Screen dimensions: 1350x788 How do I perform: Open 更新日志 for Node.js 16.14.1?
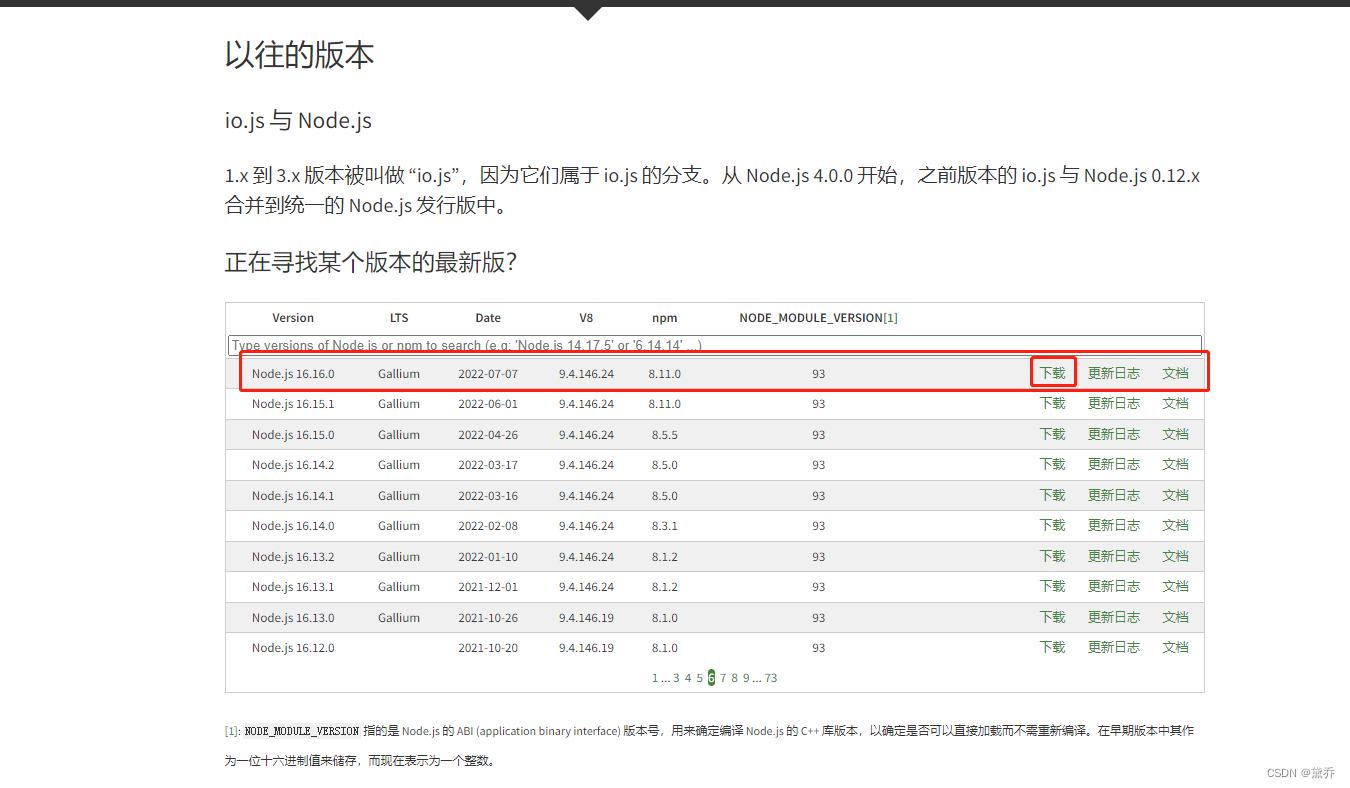point(1114,495)
